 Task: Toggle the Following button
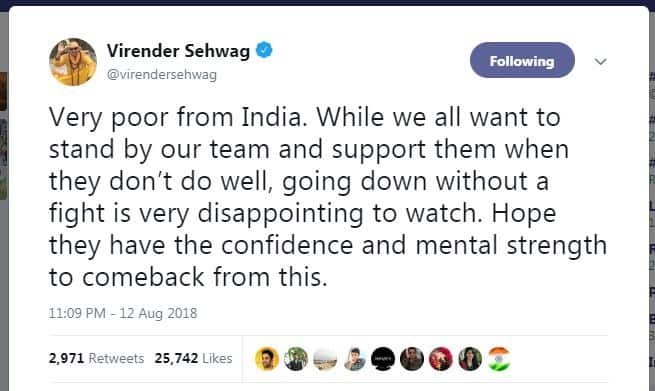(x=522, y=60)
